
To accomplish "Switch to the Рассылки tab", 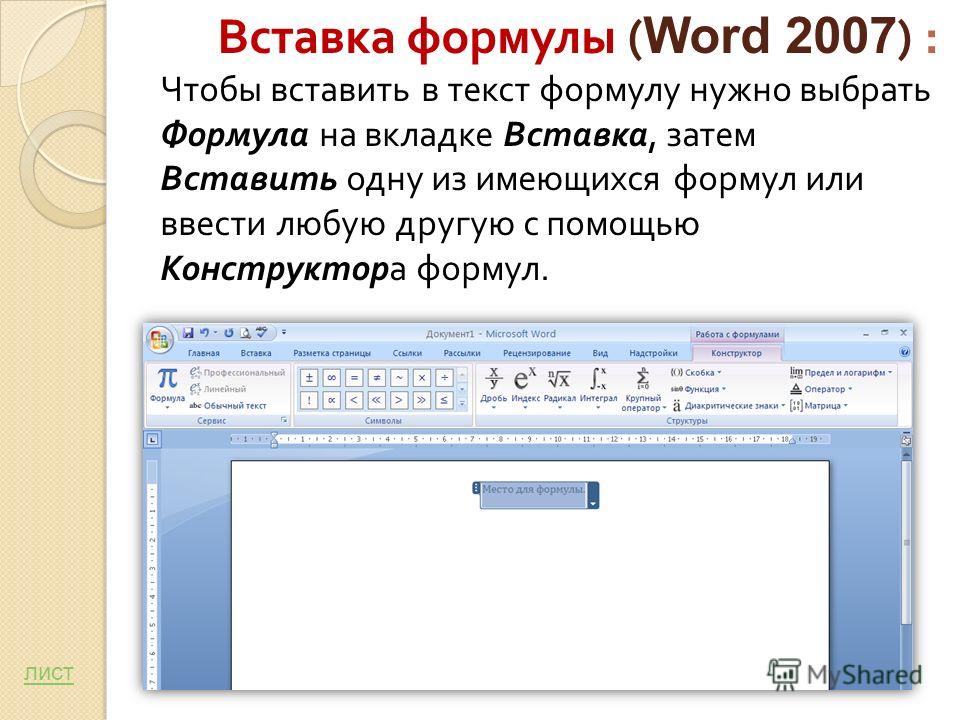I will (462, 353).
